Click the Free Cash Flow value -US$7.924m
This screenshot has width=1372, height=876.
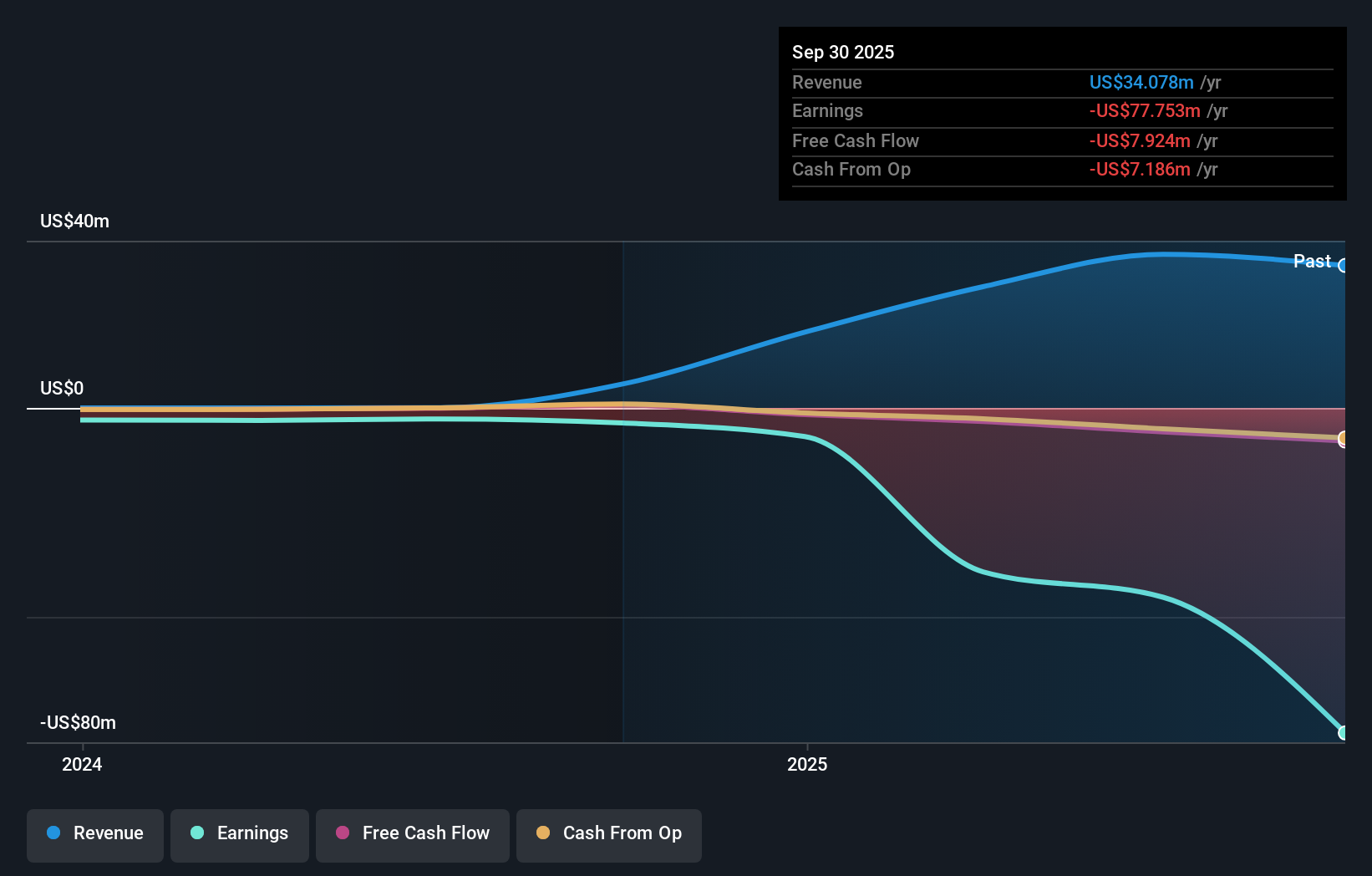point(1138,140)
